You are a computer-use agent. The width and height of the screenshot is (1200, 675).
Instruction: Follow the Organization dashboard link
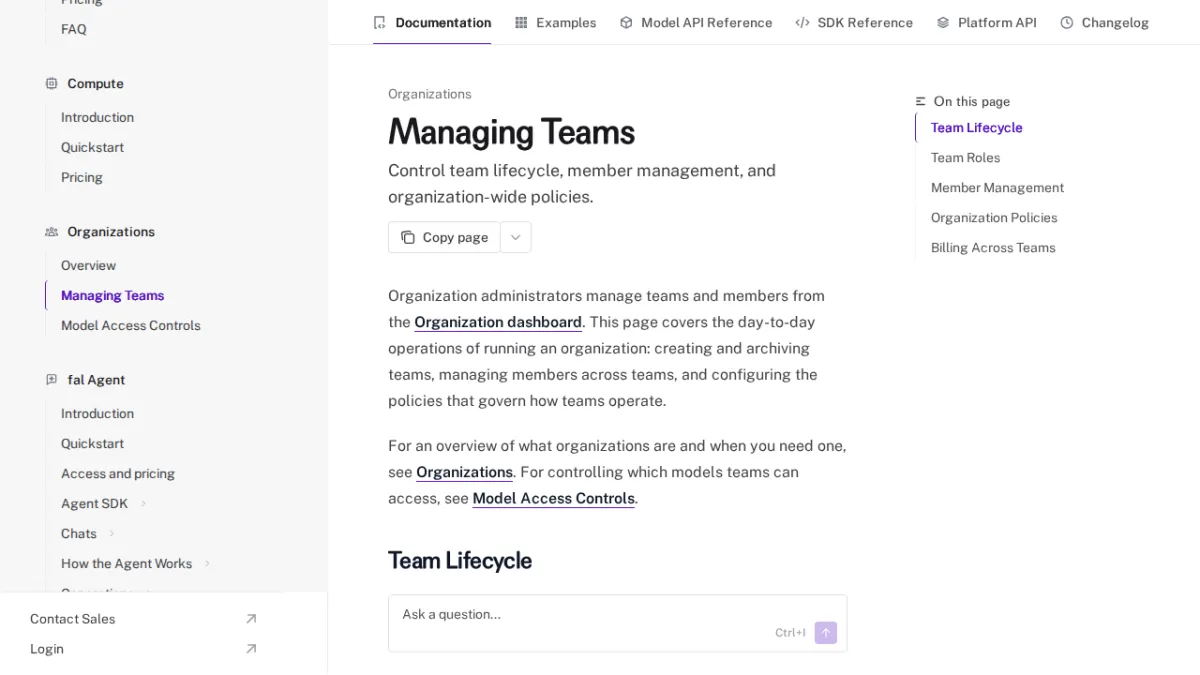[498, 322]
